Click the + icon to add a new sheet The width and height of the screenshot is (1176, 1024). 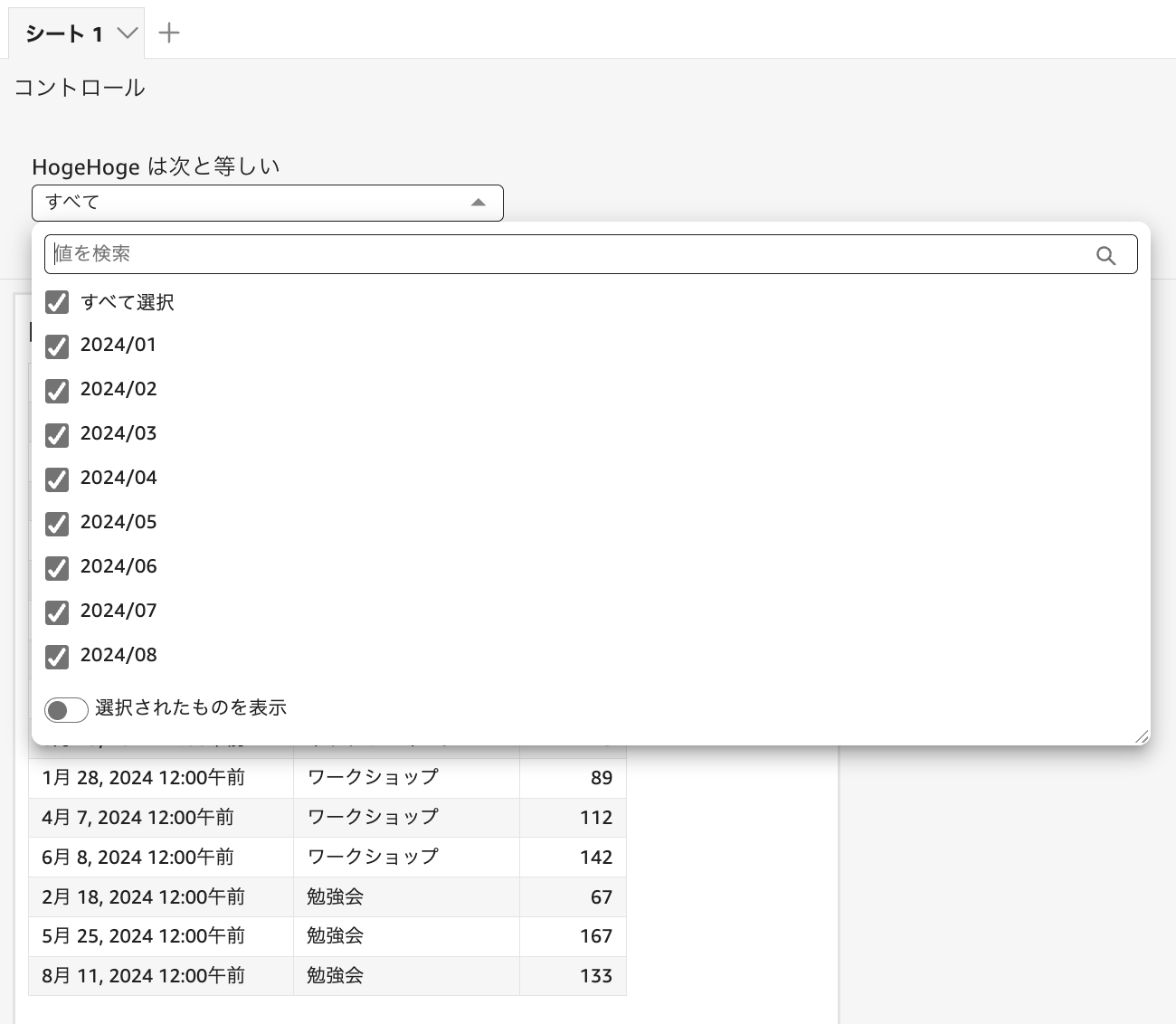click(x=168, y=33)
